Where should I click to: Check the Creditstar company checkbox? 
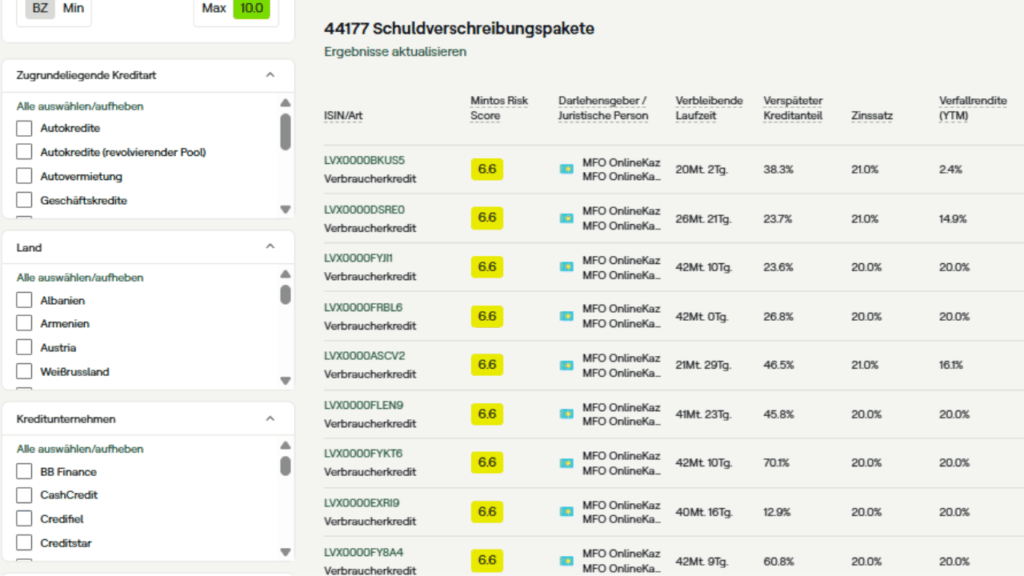coord(24,543)
